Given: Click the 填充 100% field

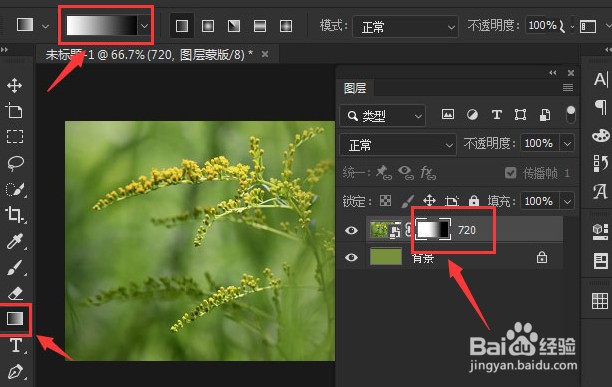Looking at the screenshot, I should 539,201.
